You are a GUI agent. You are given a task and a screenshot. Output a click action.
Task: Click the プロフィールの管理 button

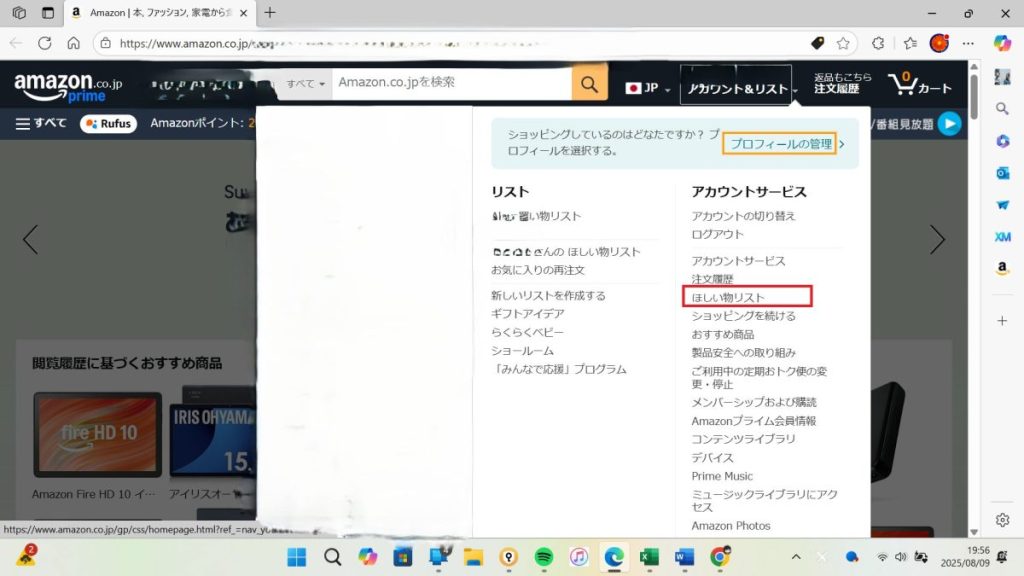click(780, 144)
